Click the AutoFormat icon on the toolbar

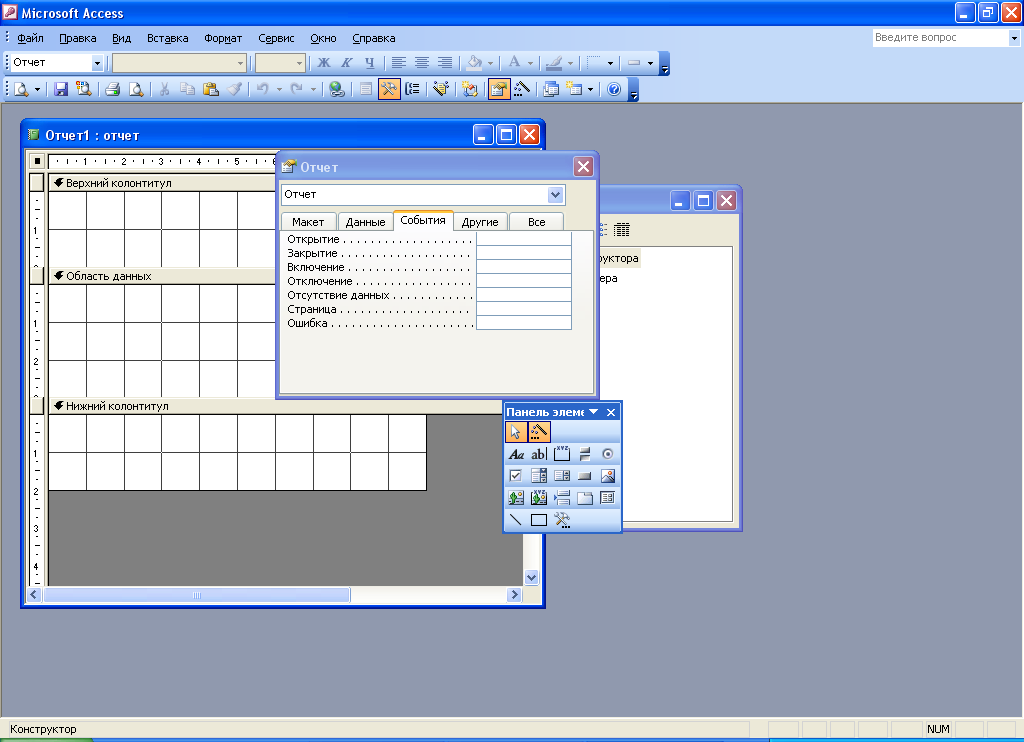tap(441, 89)
